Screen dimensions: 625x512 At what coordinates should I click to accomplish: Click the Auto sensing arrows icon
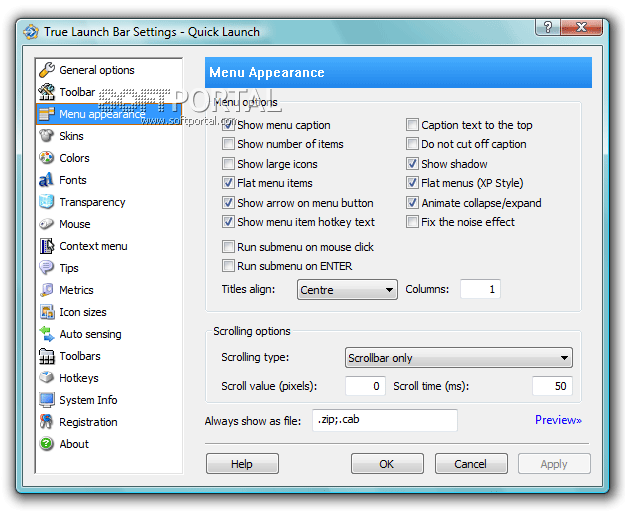(47, 334)
